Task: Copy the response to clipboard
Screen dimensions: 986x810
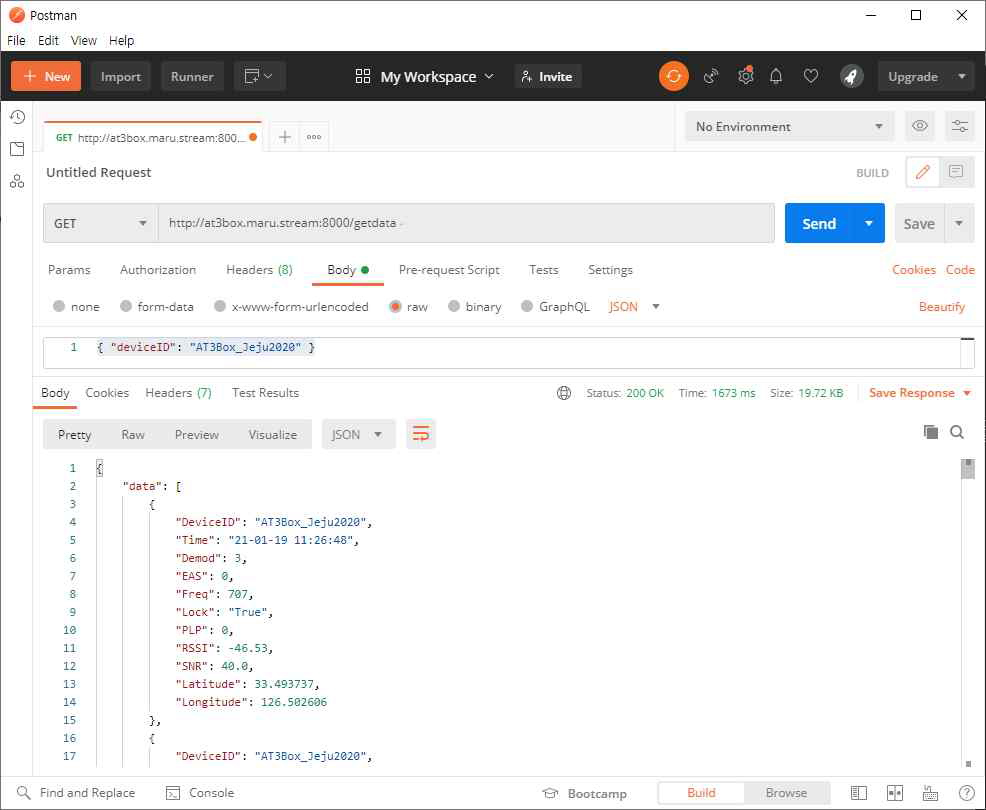Action: tap(931, 432)
